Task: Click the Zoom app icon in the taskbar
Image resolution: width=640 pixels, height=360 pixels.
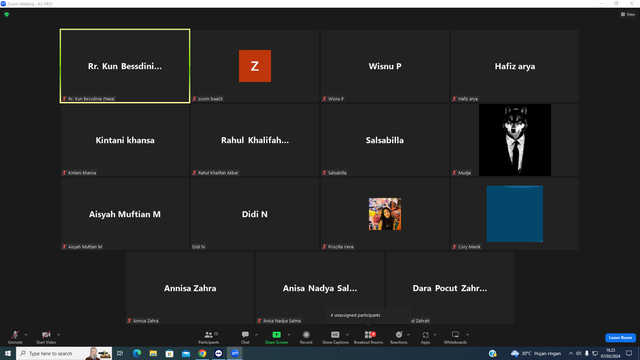Action: [x=235, y=353]
